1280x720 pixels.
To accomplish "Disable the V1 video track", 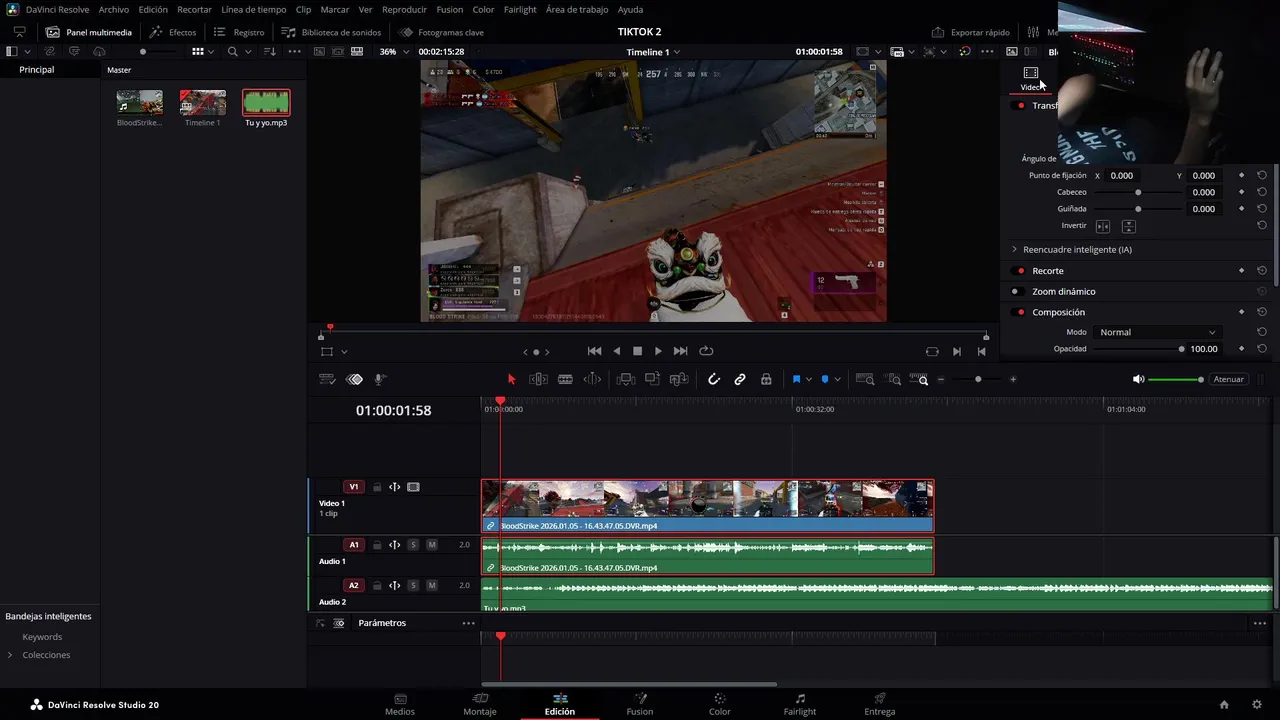I will pos(413,487).
